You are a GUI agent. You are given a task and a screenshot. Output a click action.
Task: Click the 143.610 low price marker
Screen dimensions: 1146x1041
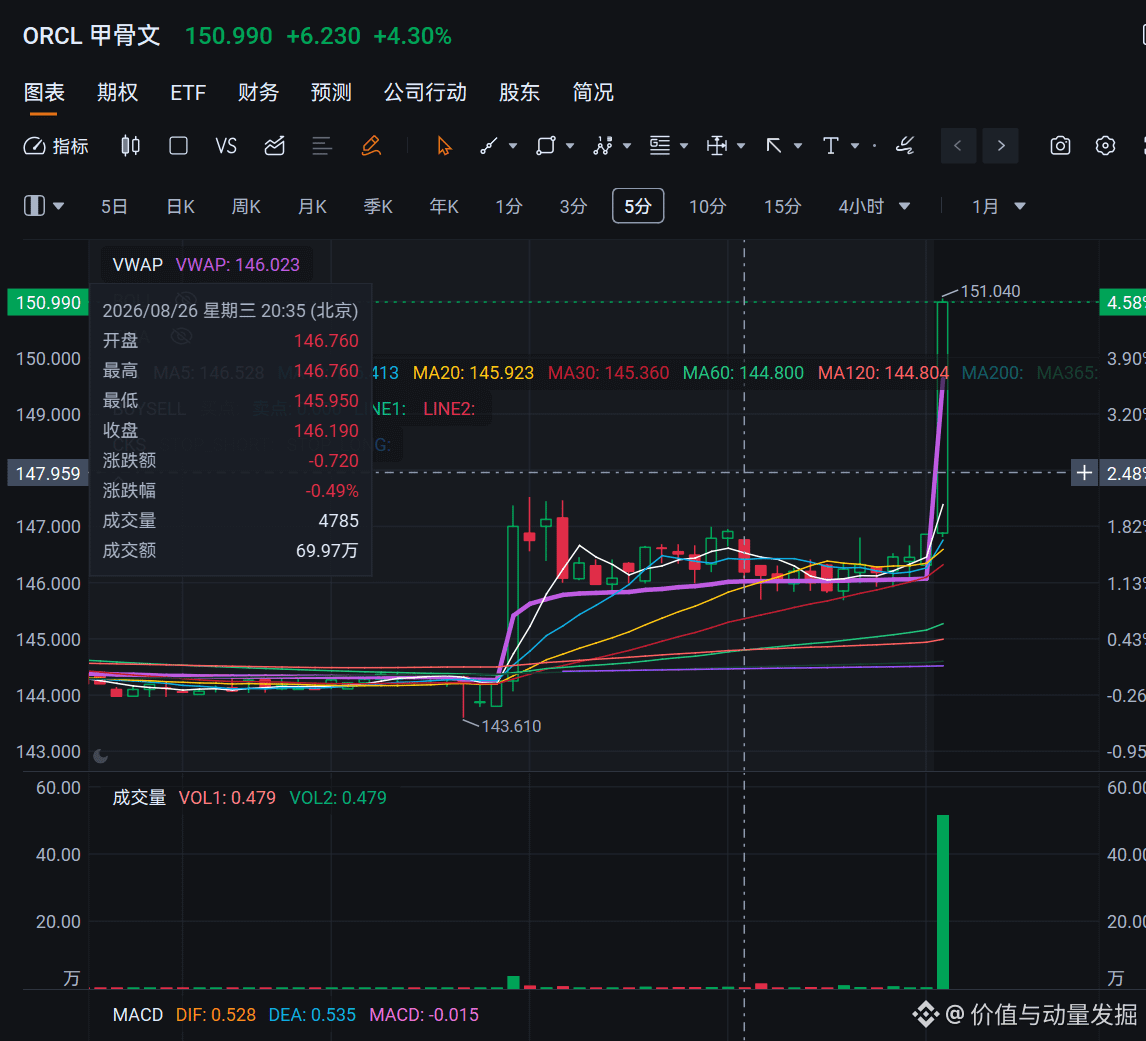[x=511, y=726]
